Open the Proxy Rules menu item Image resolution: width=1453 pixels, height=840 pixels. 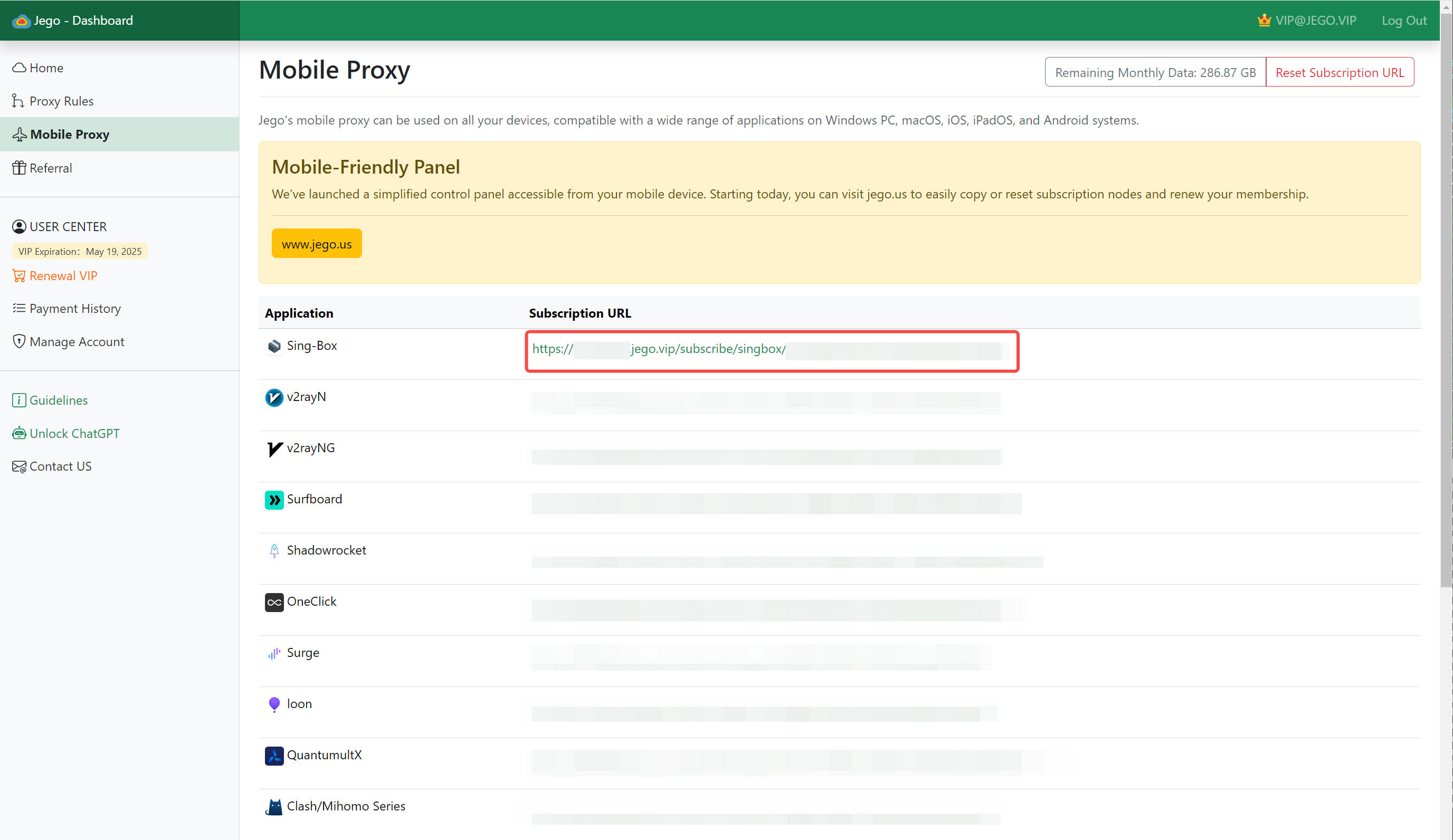pyautogui.click(x=119, y=101)
